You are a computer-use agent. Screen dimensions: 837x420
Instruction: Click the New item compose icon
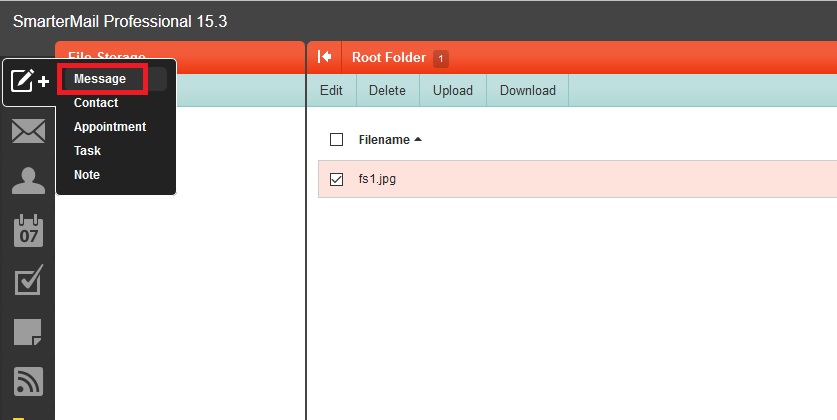click(29, 82)
